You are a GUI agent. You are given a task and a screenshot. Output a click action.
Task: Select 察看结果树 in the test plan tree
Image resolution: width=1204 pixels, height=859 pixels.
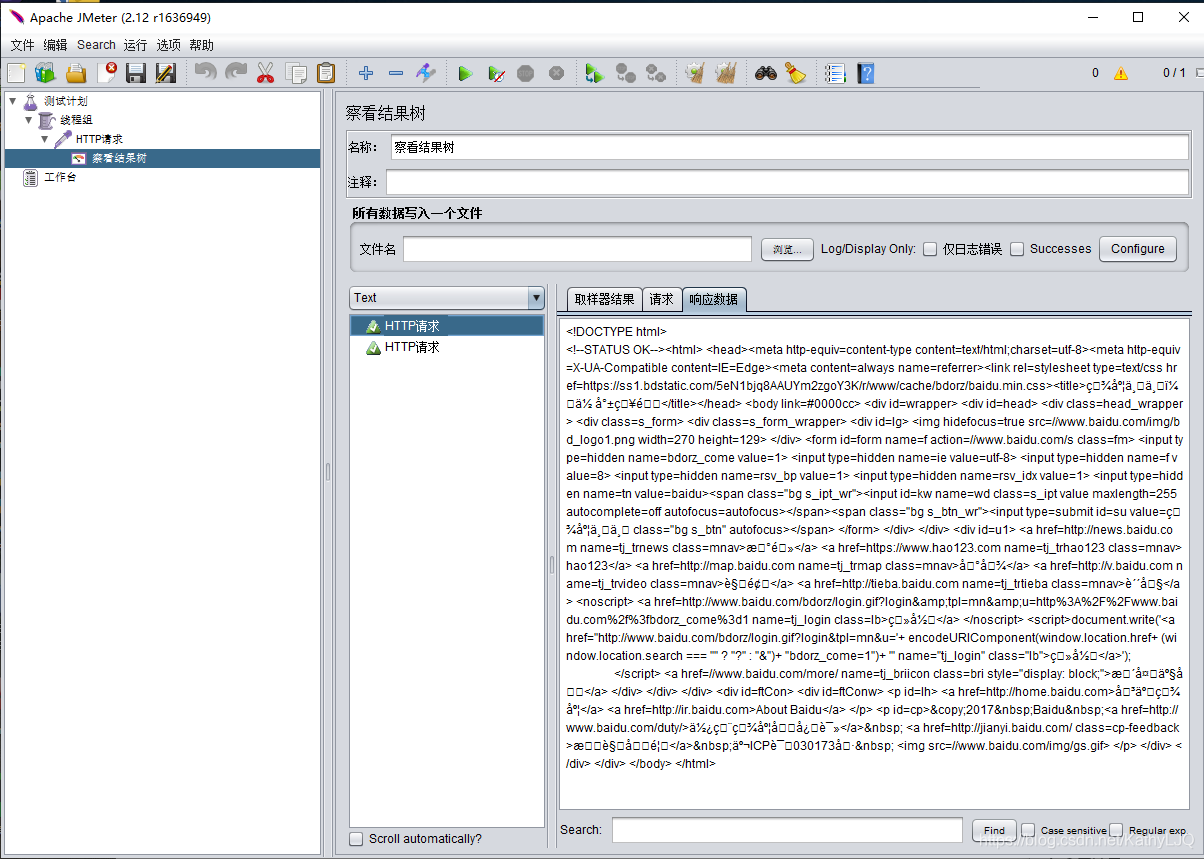tap(120, 158)
